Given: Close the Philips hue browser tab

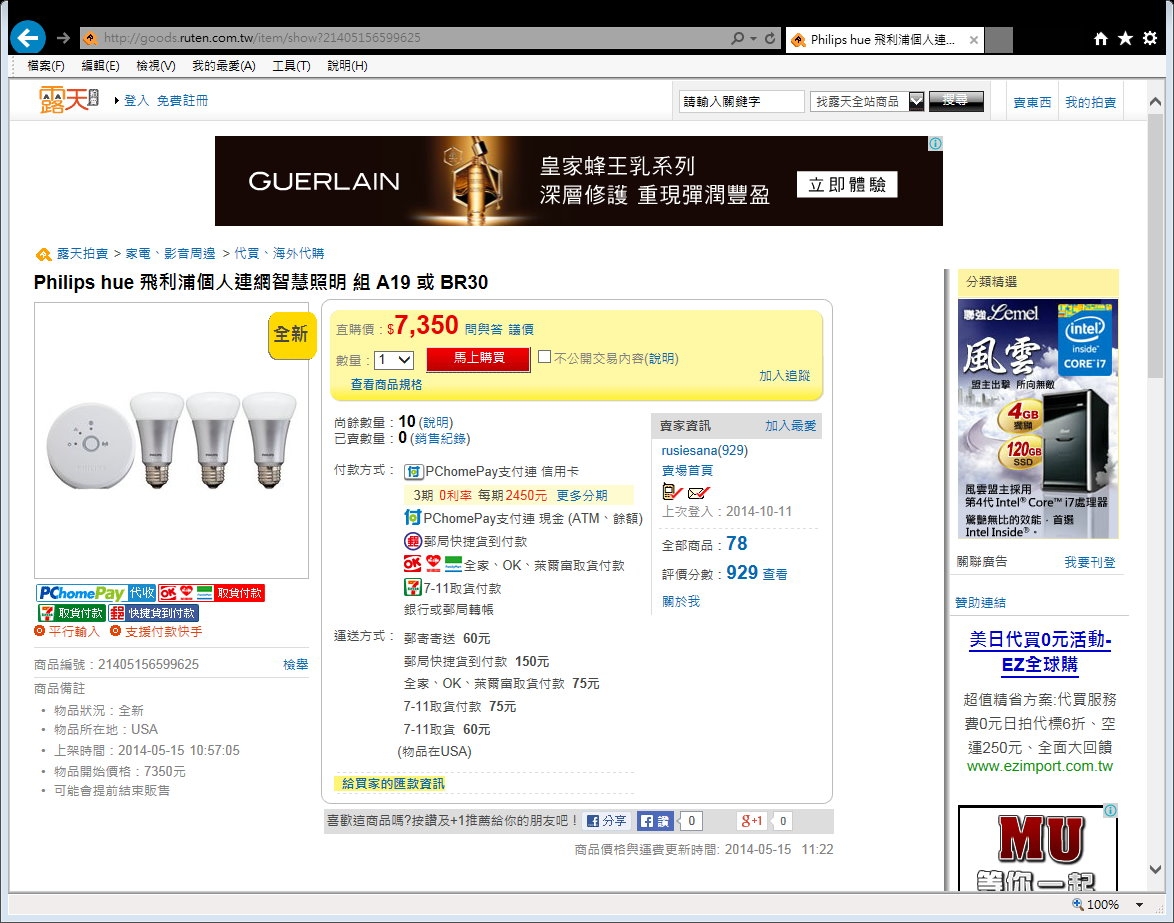Looking at the screenshot, I should pyautogui.click(x=973, y=40).
